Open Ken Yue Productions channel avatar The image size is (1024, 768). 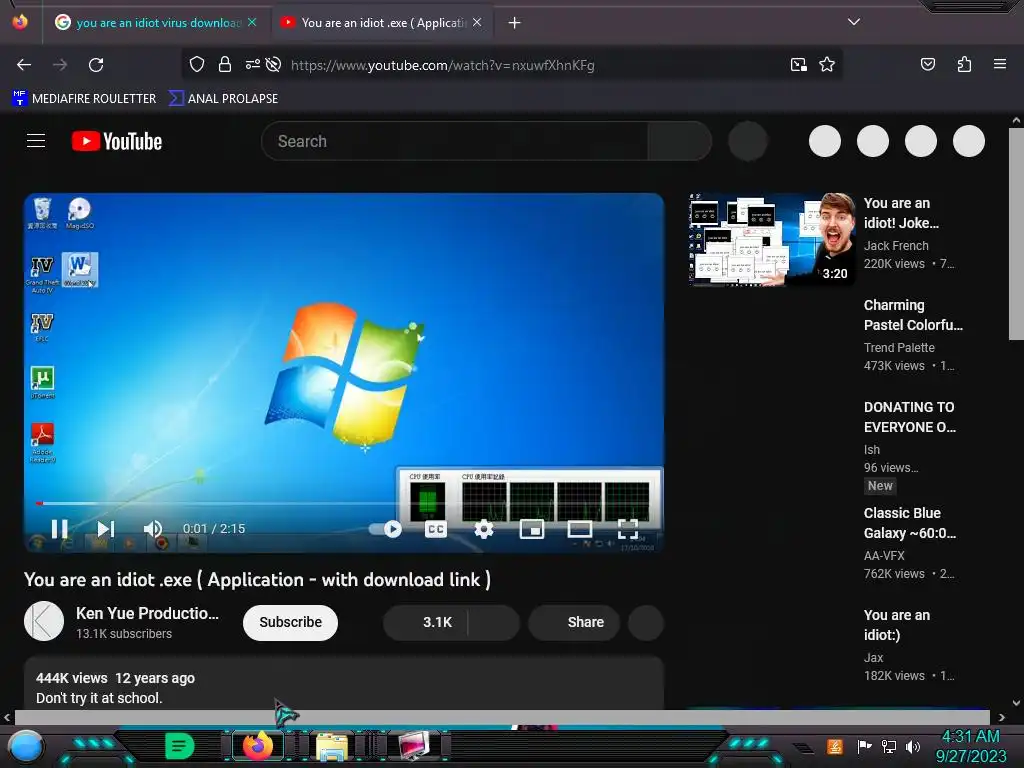tap(44, 621)
